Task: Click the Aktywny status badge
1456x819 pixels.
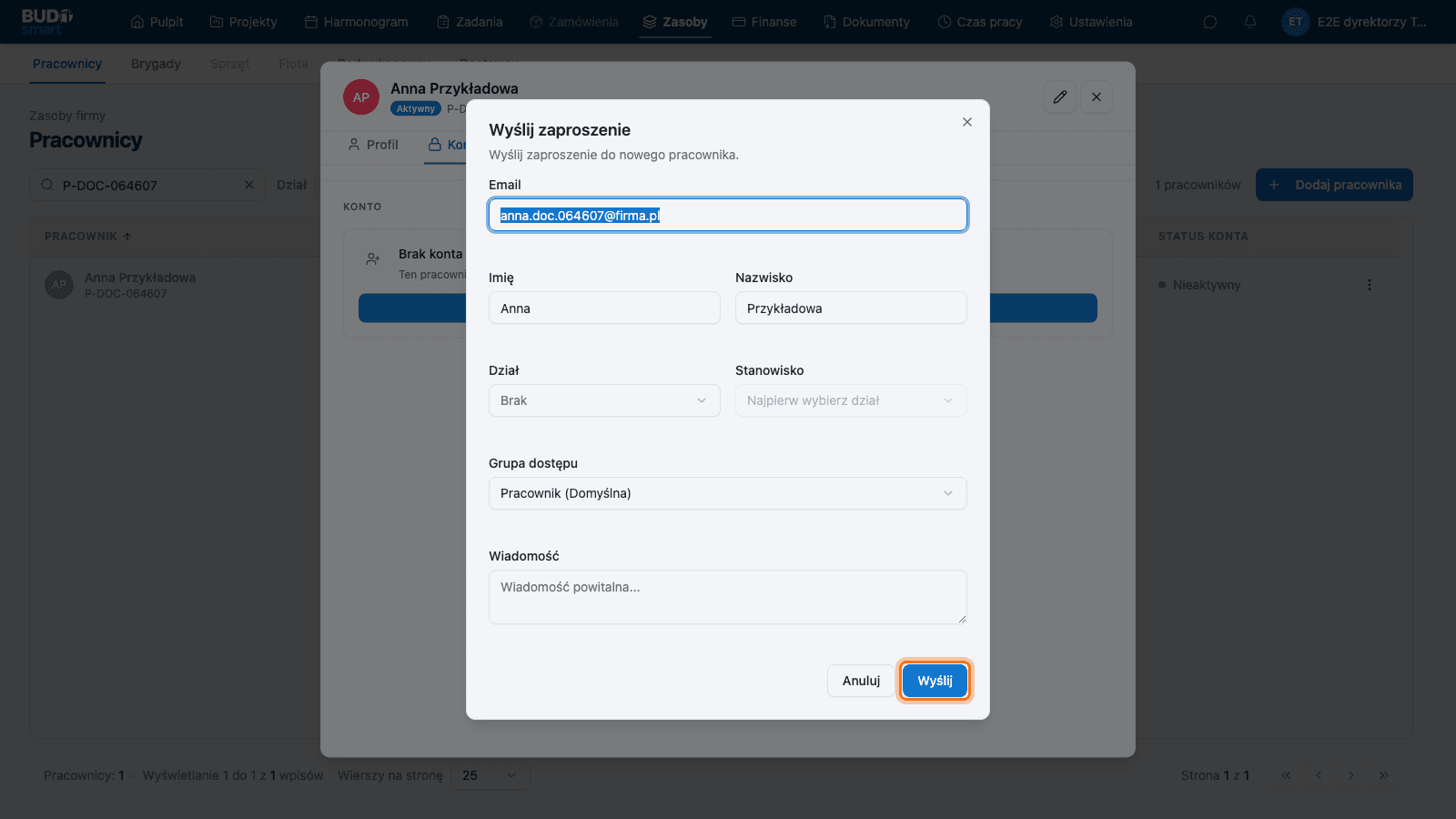Action: click(x=416, y=108)
